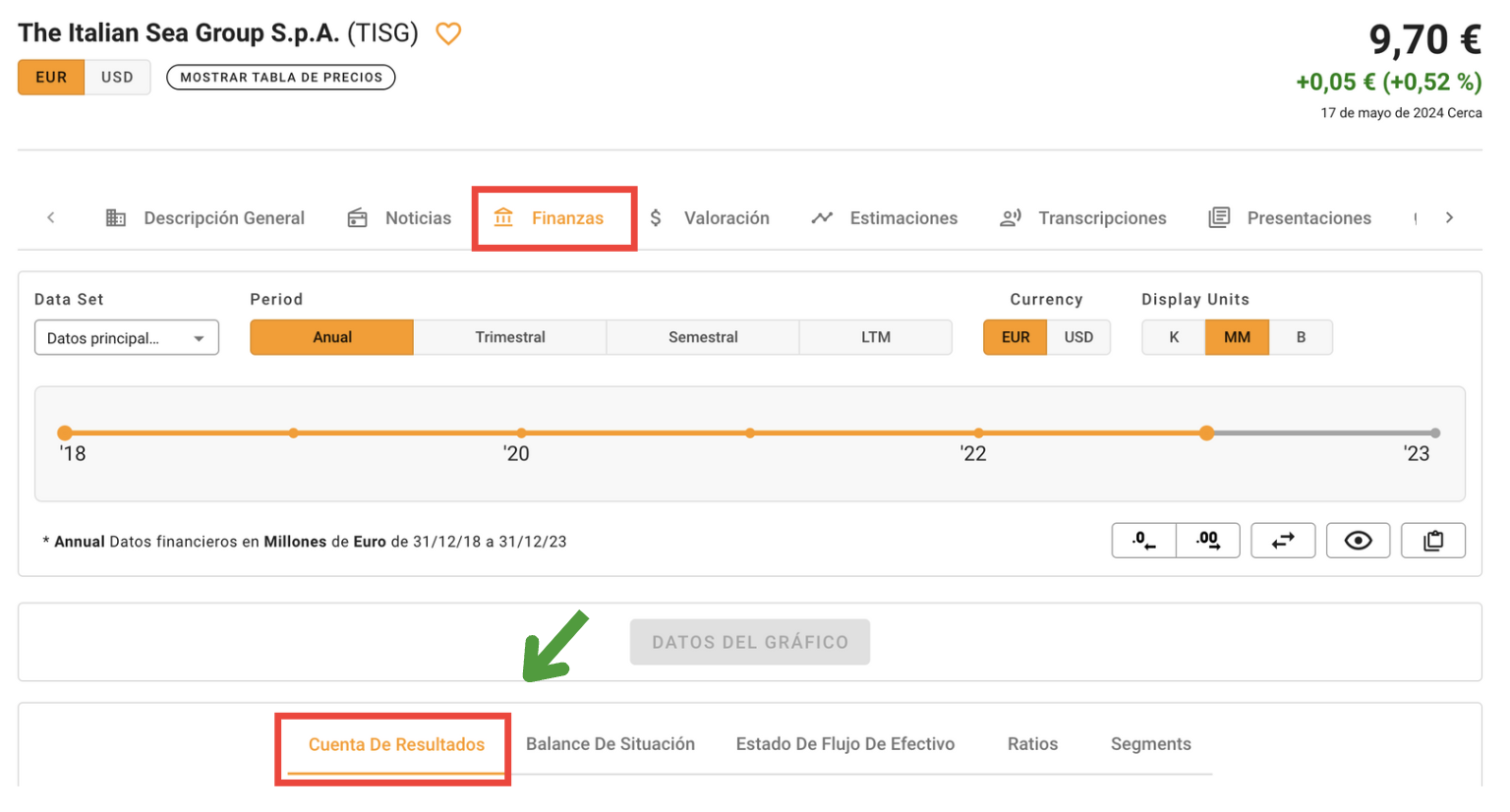The height and width of the screenshot is (812, 1510).
Task: Choose EUR in the Currency selector
Action: 1016,337
